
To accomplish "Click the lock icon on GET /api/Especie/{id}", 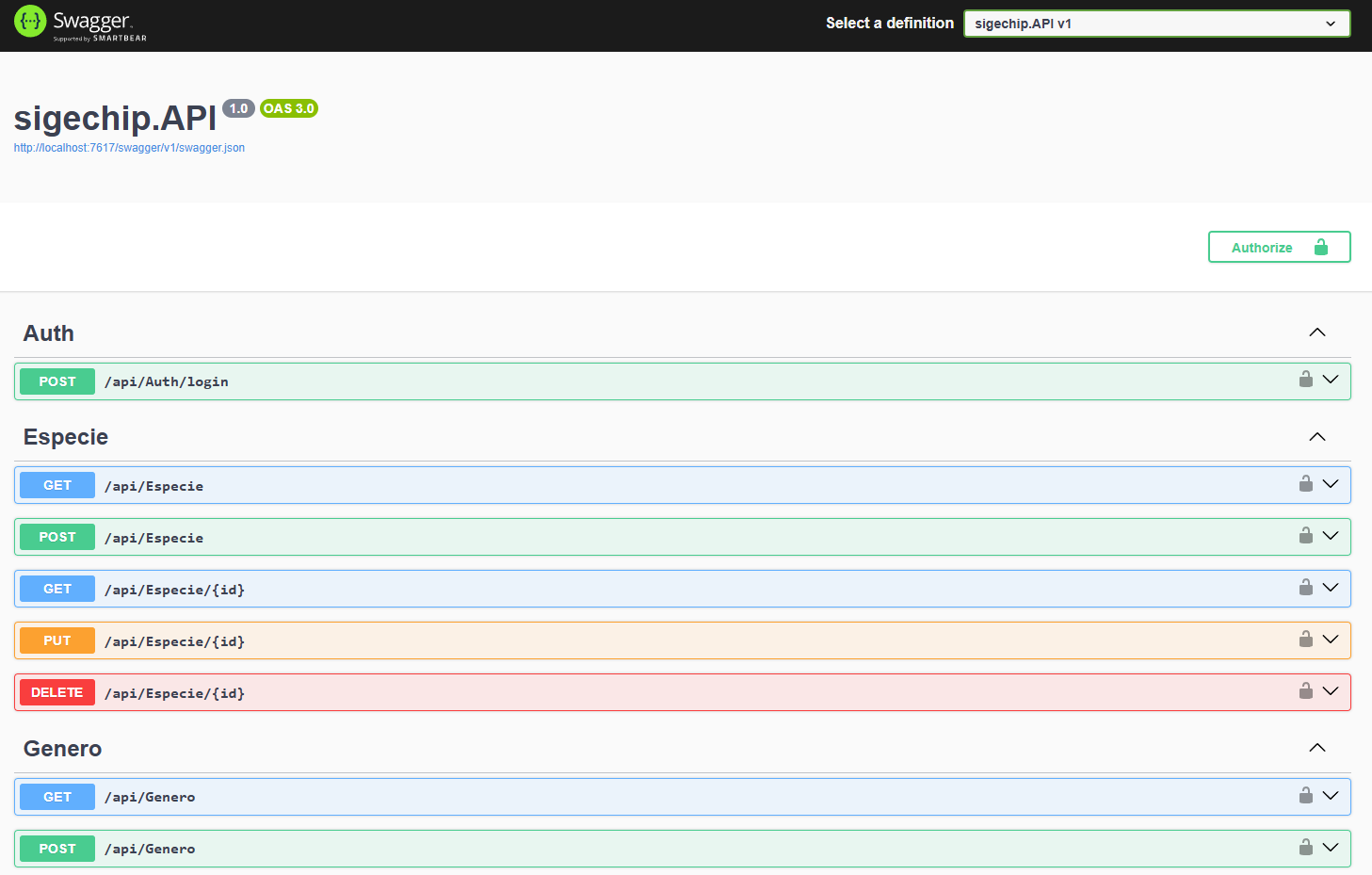I will coord(1306,587).
